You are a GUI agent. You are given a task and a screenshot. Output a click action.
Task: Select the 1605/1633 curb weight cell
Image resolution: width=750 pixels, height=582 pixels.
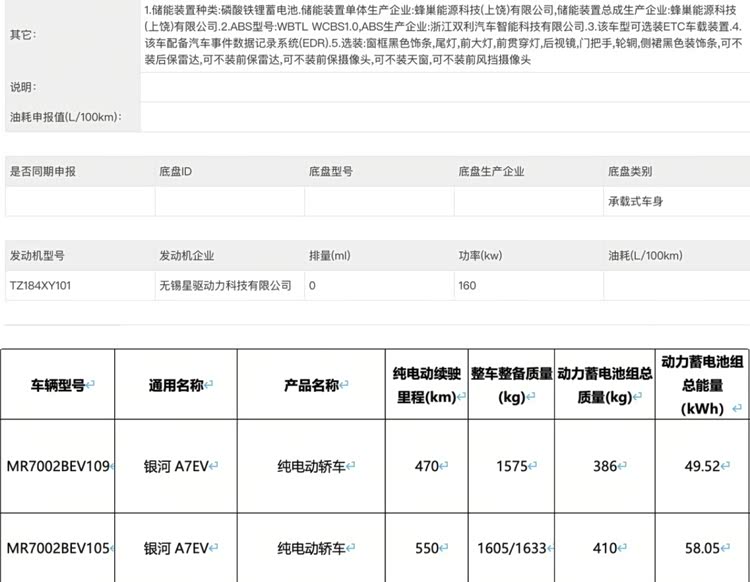[512, 548]
